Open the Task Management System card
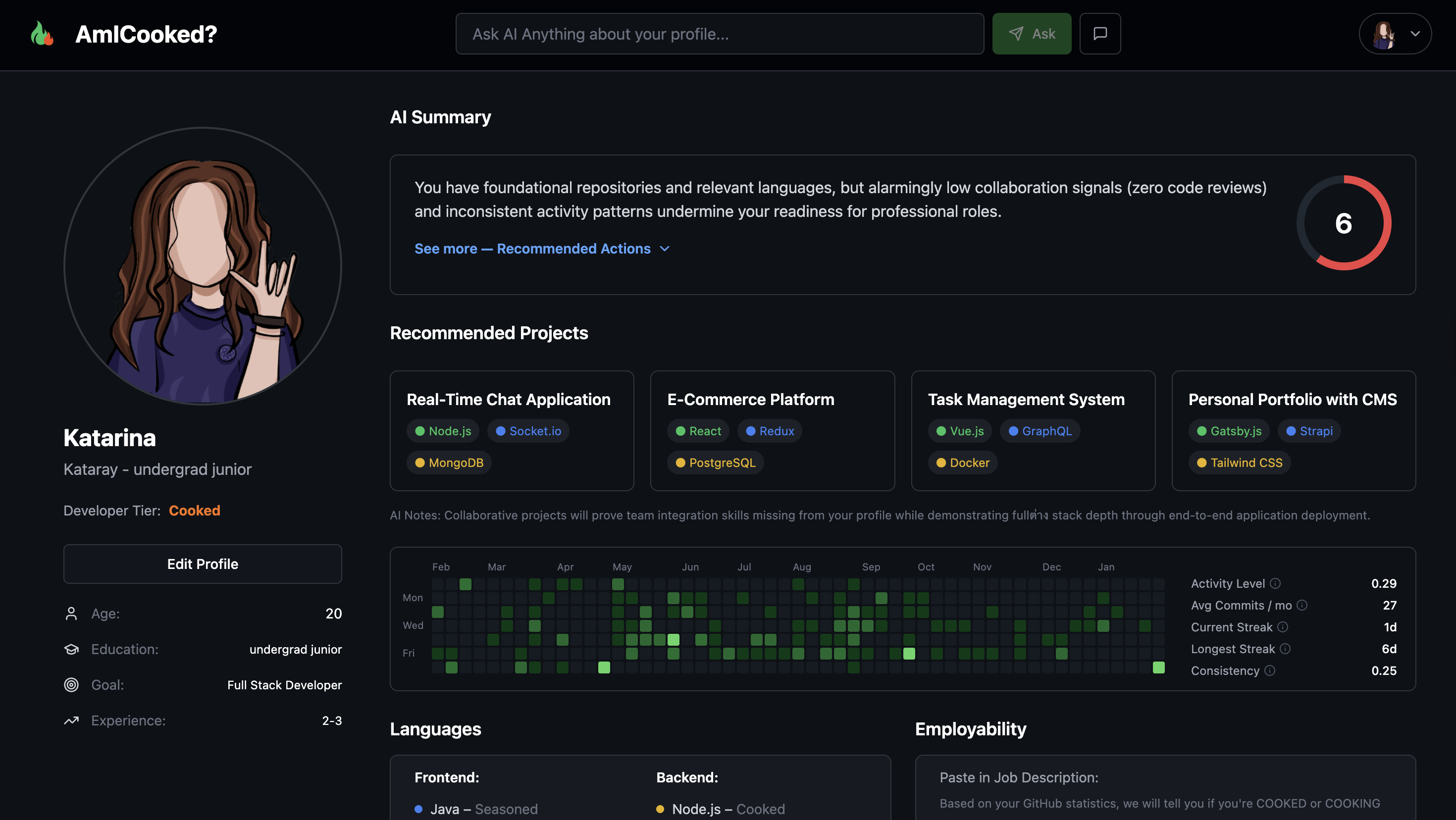 pos(1032,399)
